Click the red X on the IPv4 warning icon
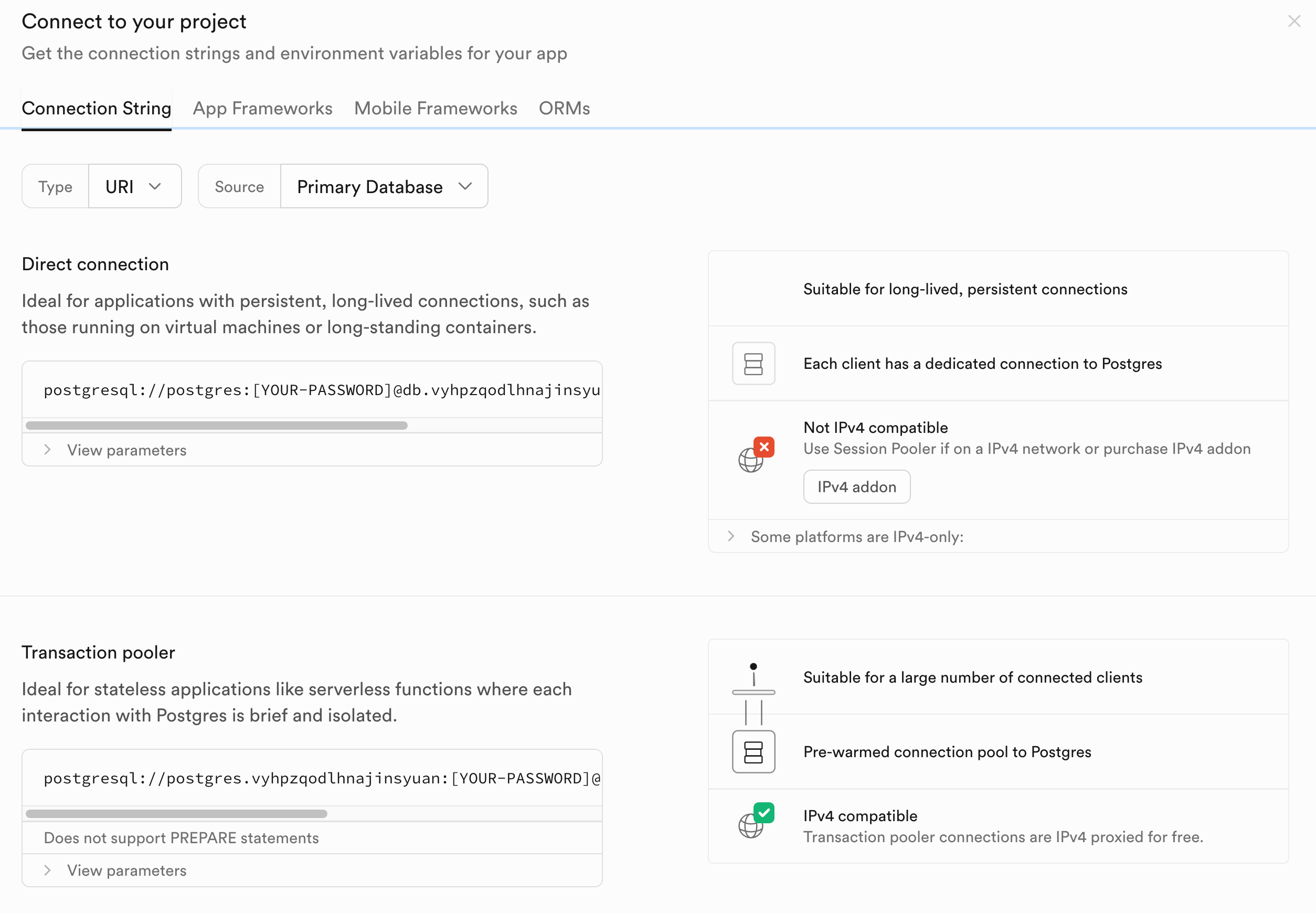The image size is (1316, 913). pos(764,447)
